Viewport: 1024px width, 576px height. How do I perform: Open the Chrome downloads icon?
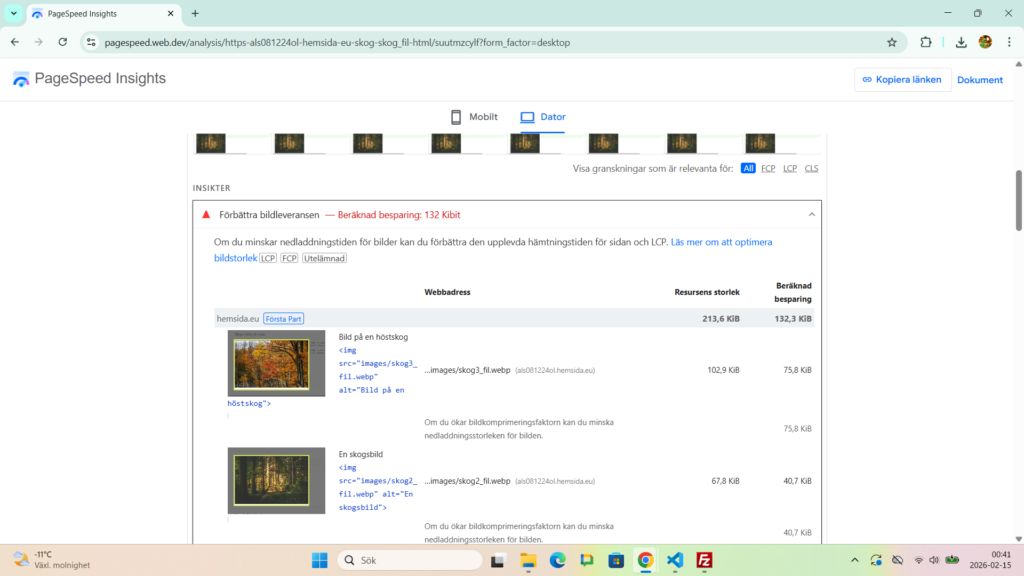961,42
